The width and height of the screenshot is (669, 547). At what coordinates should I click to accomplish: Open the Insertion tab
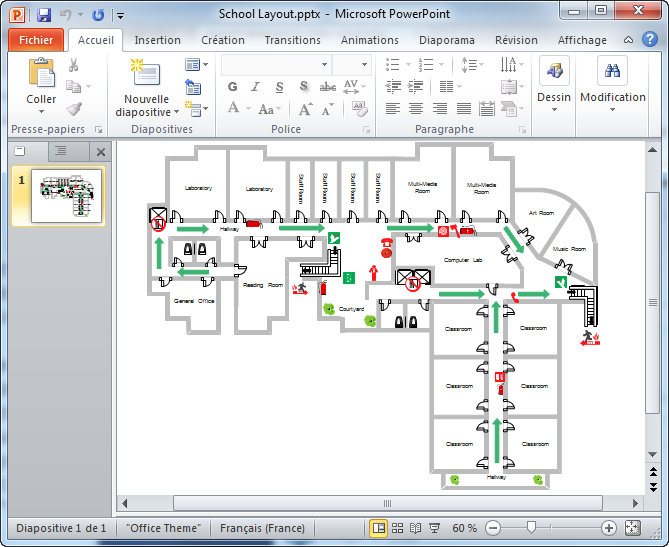158,40
